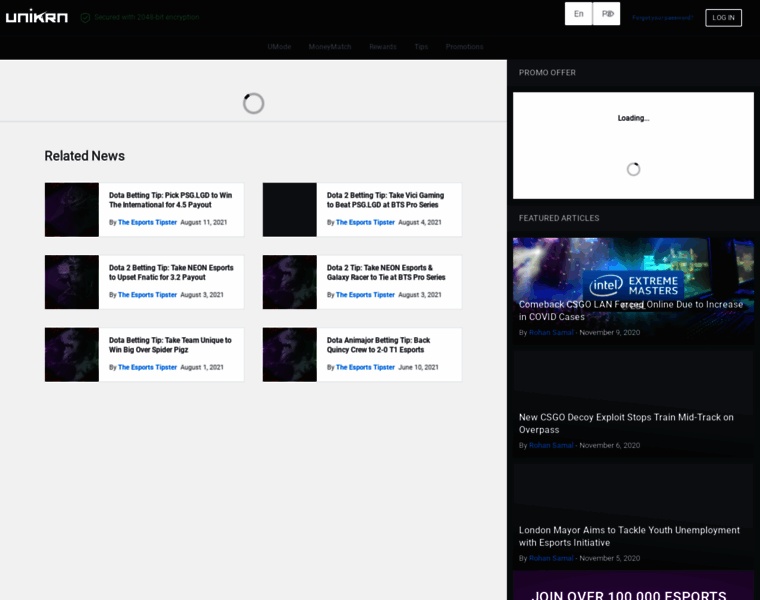Click thumbnail for Quincy Crew article
Viewport: 760px width, 600px height.
(x=290, y=354)
